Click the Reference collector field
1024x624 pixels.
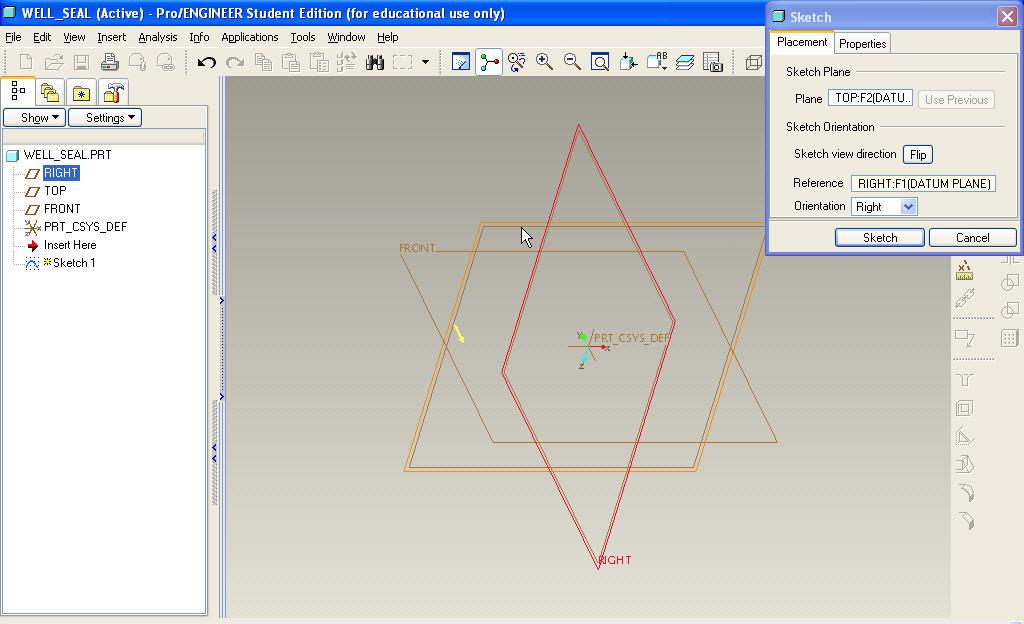coord(923,183)
